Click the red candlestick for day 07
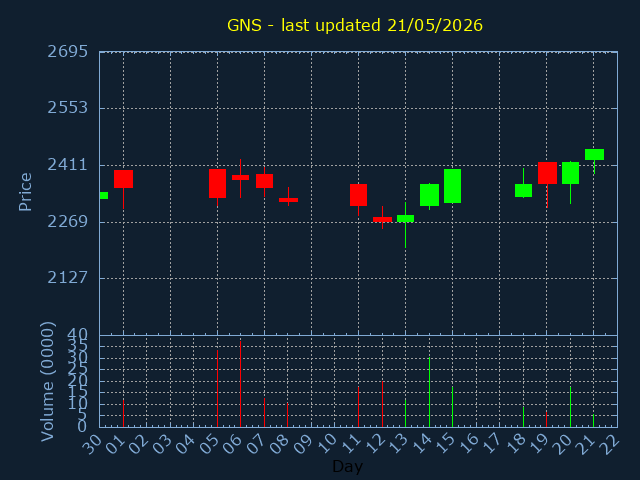 264,181
